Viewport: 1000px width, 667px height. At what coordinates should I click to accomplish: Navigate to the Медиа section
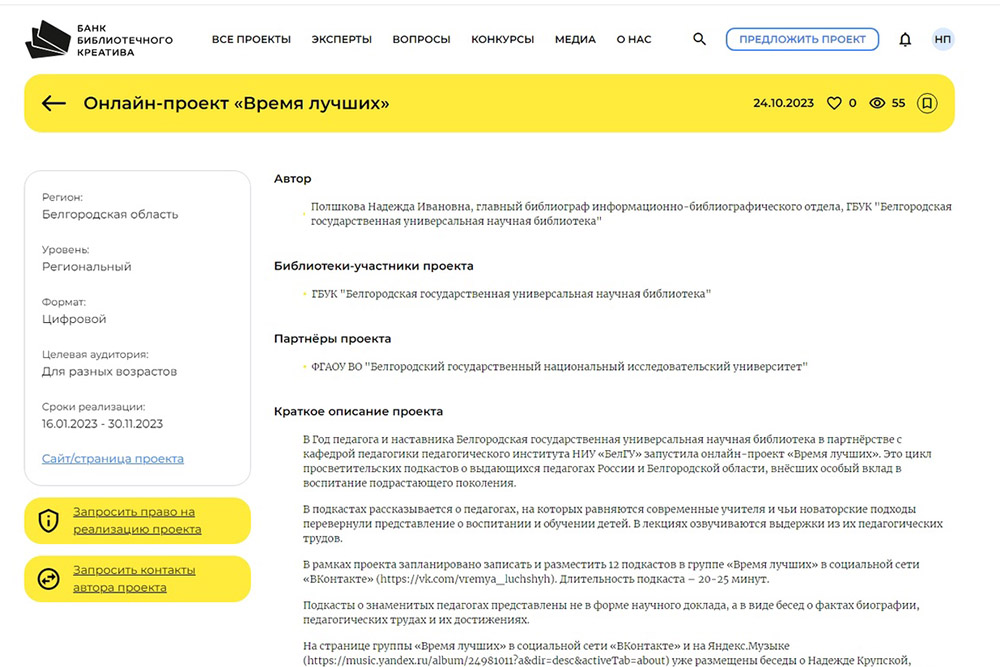(575, 40)
